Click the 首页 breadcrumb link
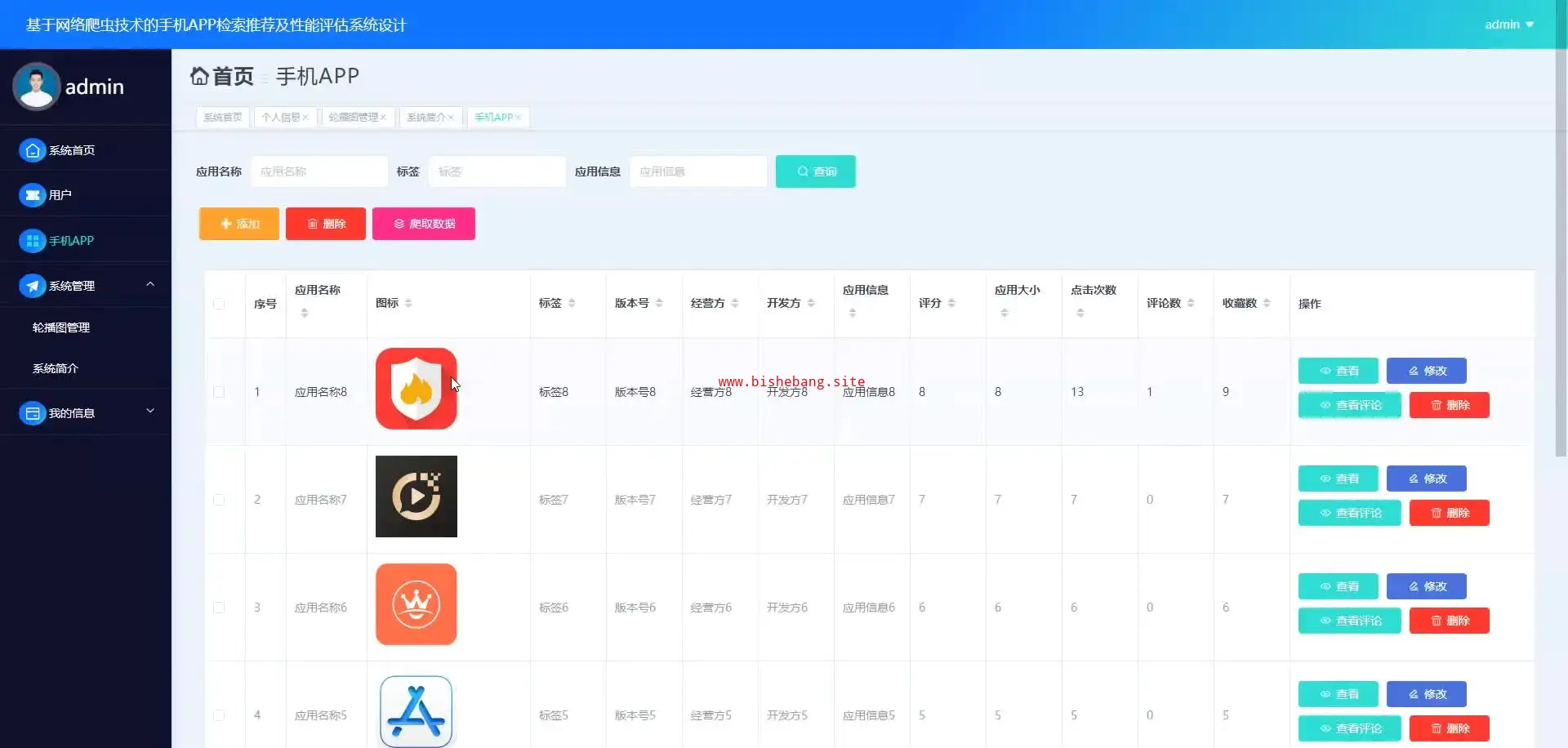 (233, 76)
